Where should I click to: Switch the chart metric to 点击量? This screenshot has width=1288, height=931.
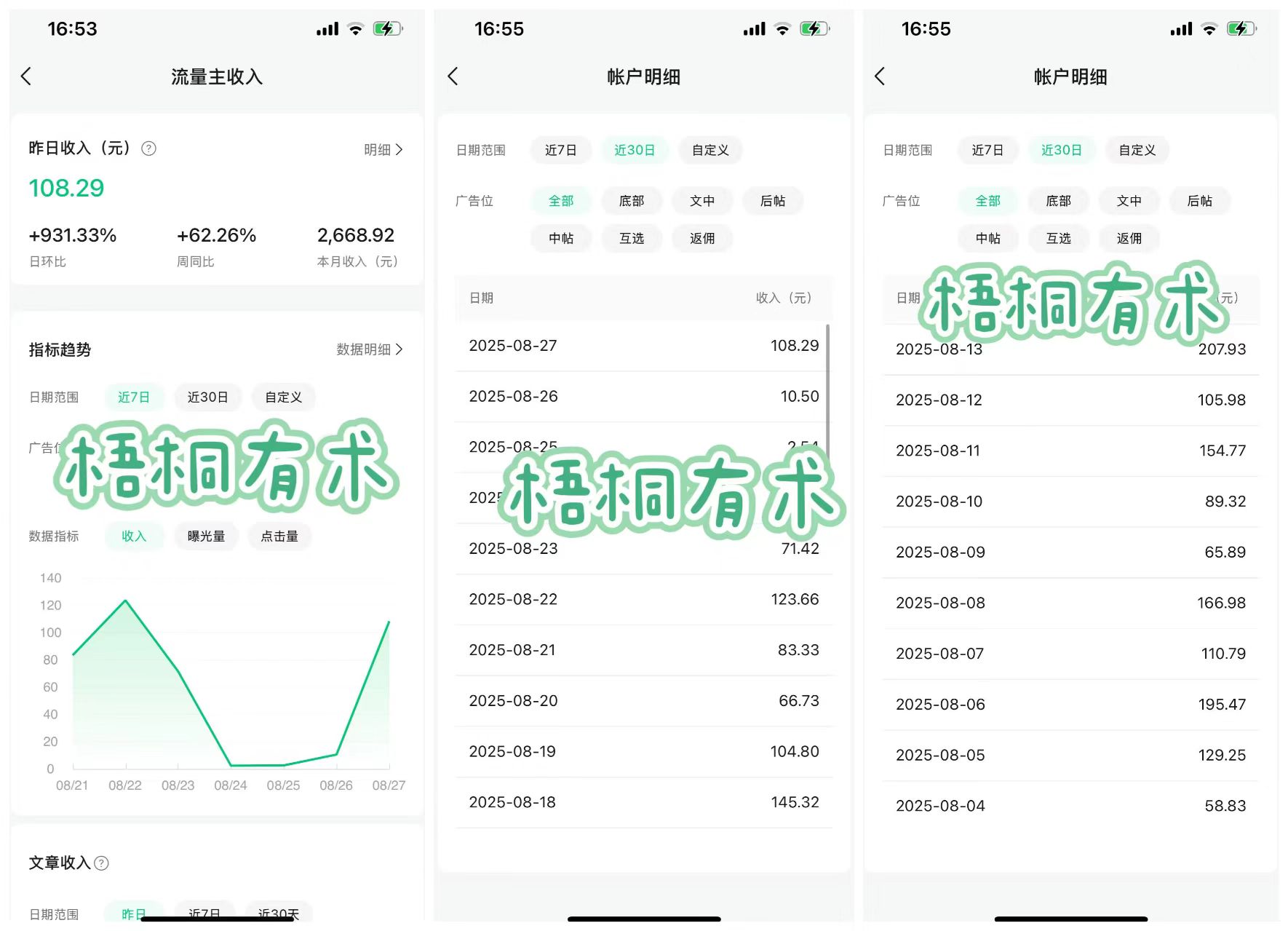279,536
